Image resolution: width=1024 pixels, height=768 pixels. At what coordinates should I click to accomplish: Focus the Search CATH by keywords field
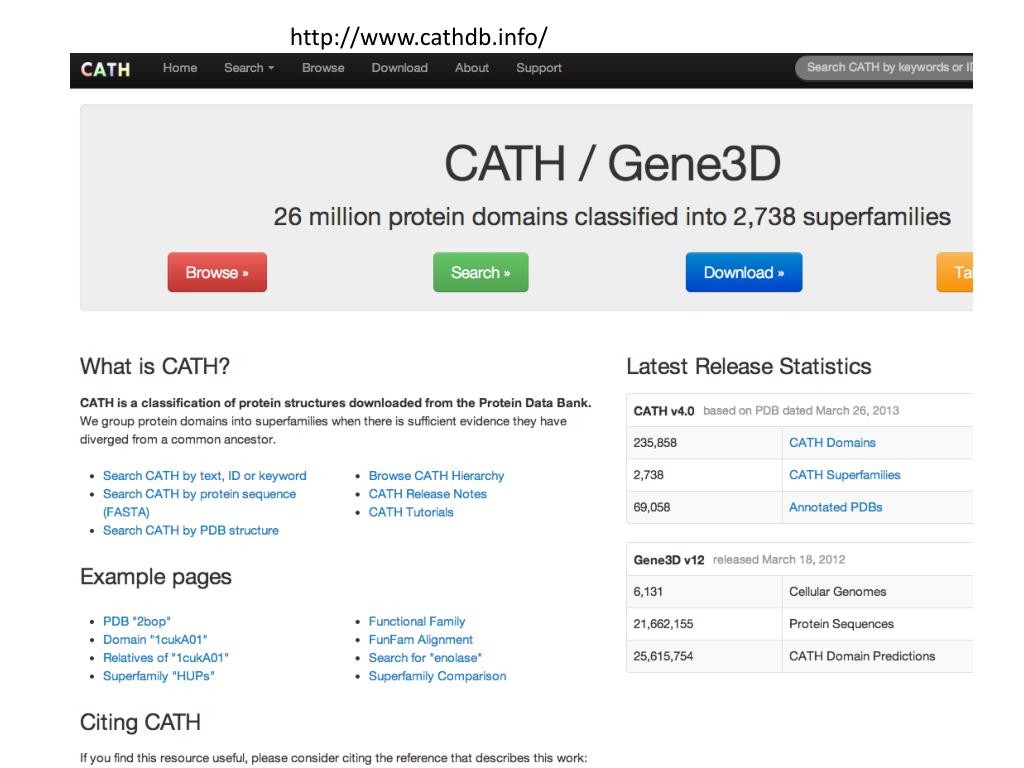point(884,67)
